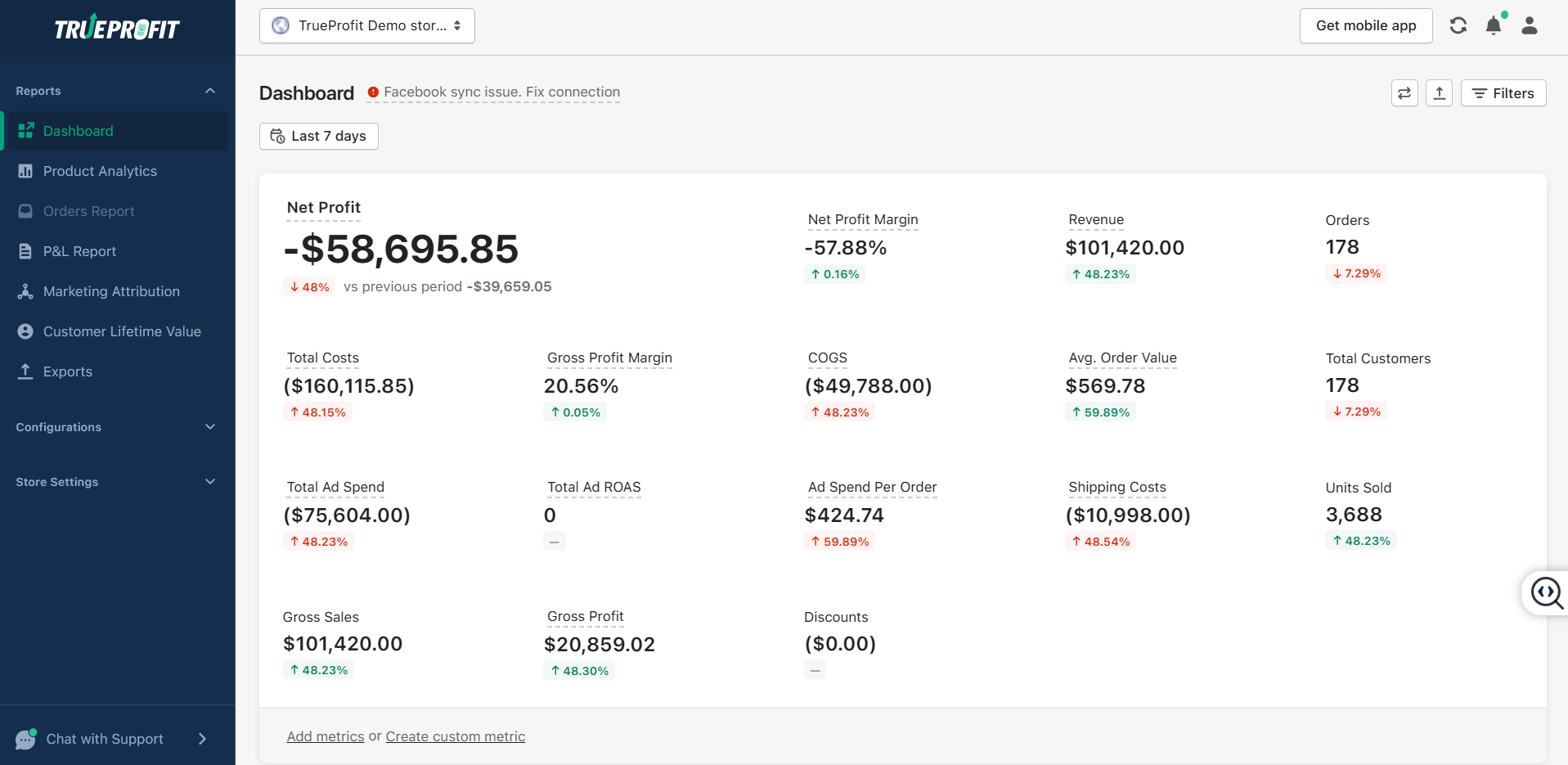Click the Product Analytics chart icon
Image resolution: width=1568 pixels, height=765 pixels.
(x=25, y=171)
